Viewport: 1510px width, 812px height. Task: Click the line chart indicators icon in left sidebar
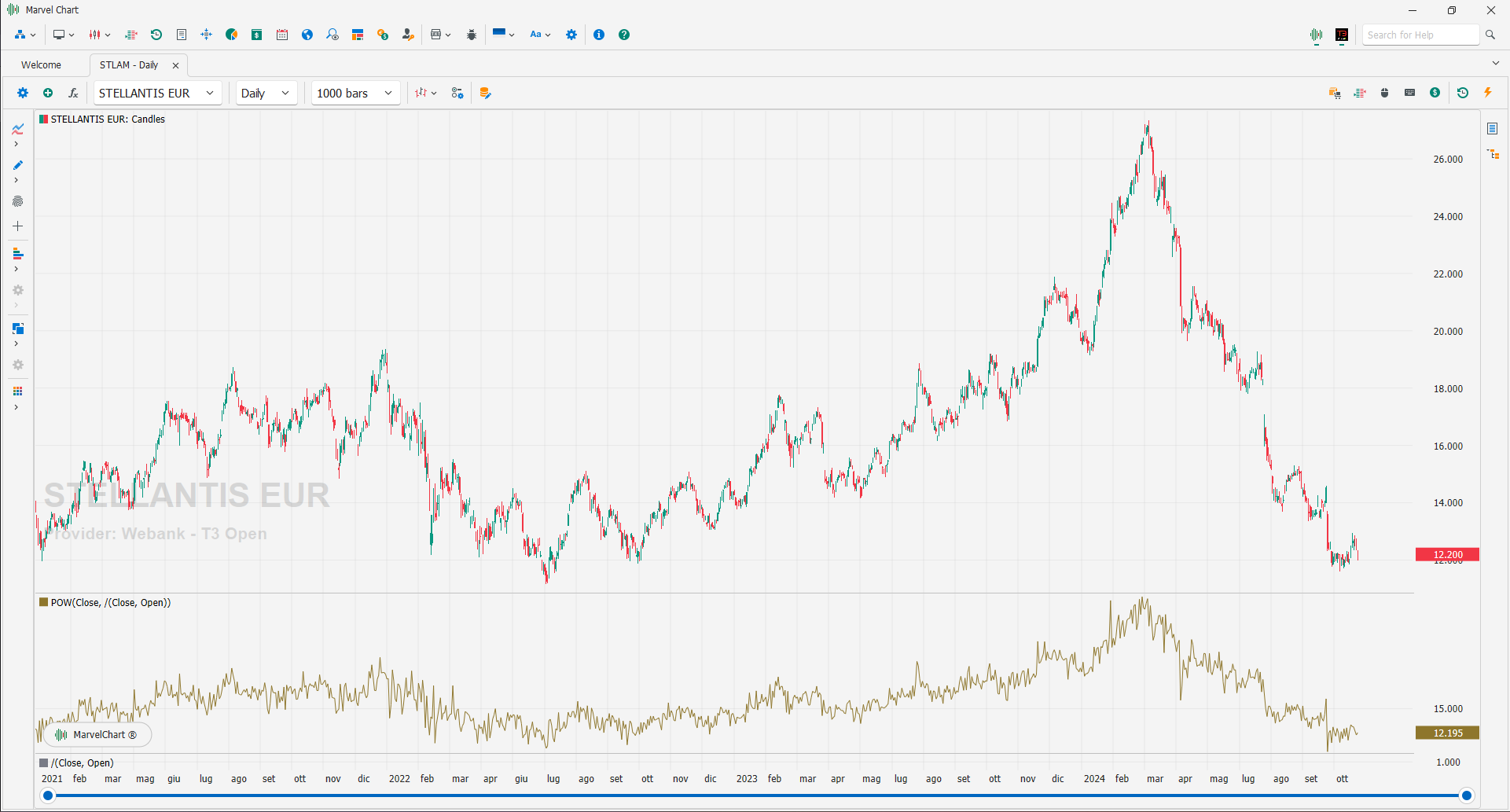click(18, 129)
